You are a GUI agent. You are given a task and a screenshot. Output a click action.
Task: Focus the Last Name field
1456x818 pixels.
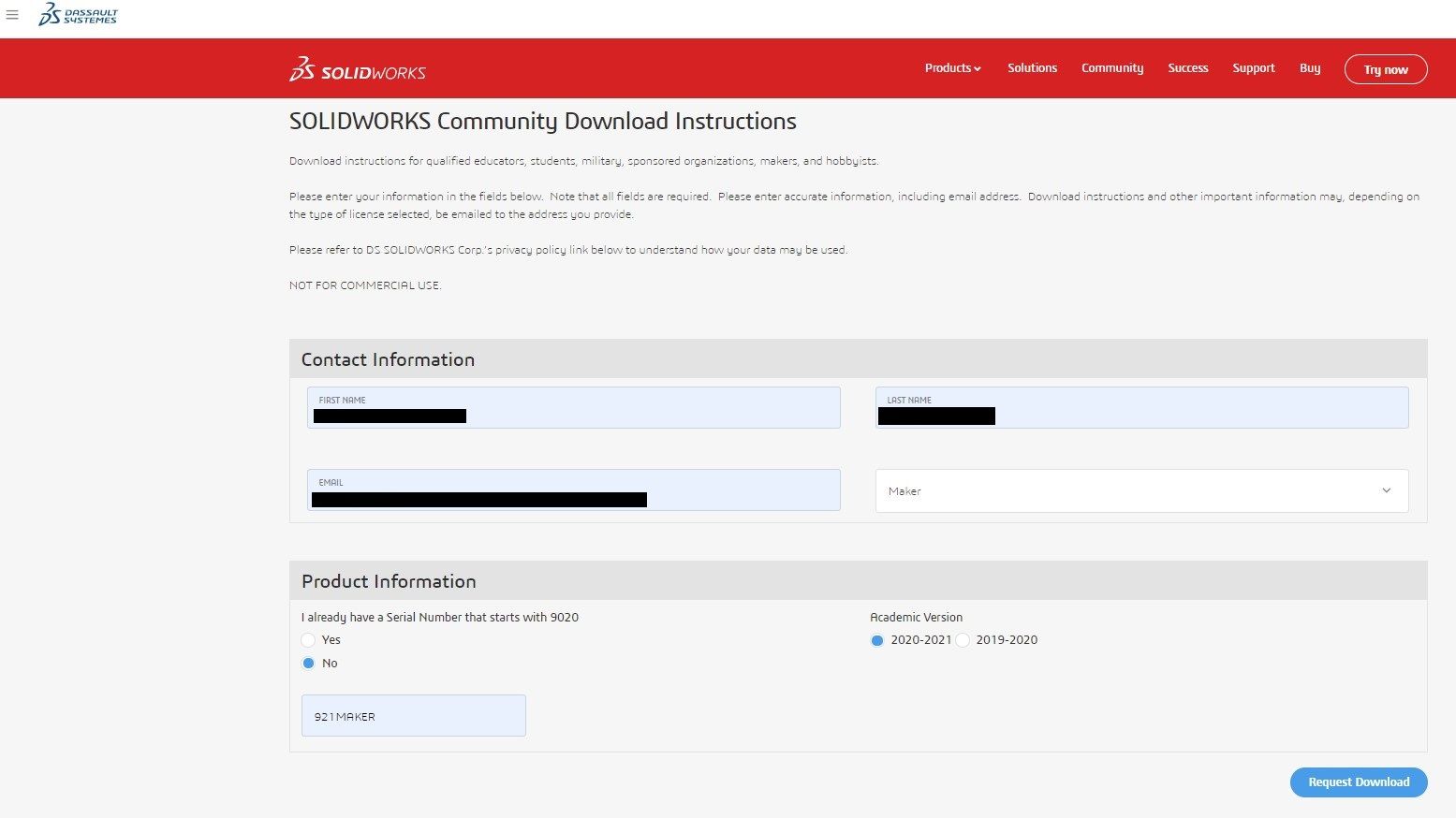[x=1142, y=408]
